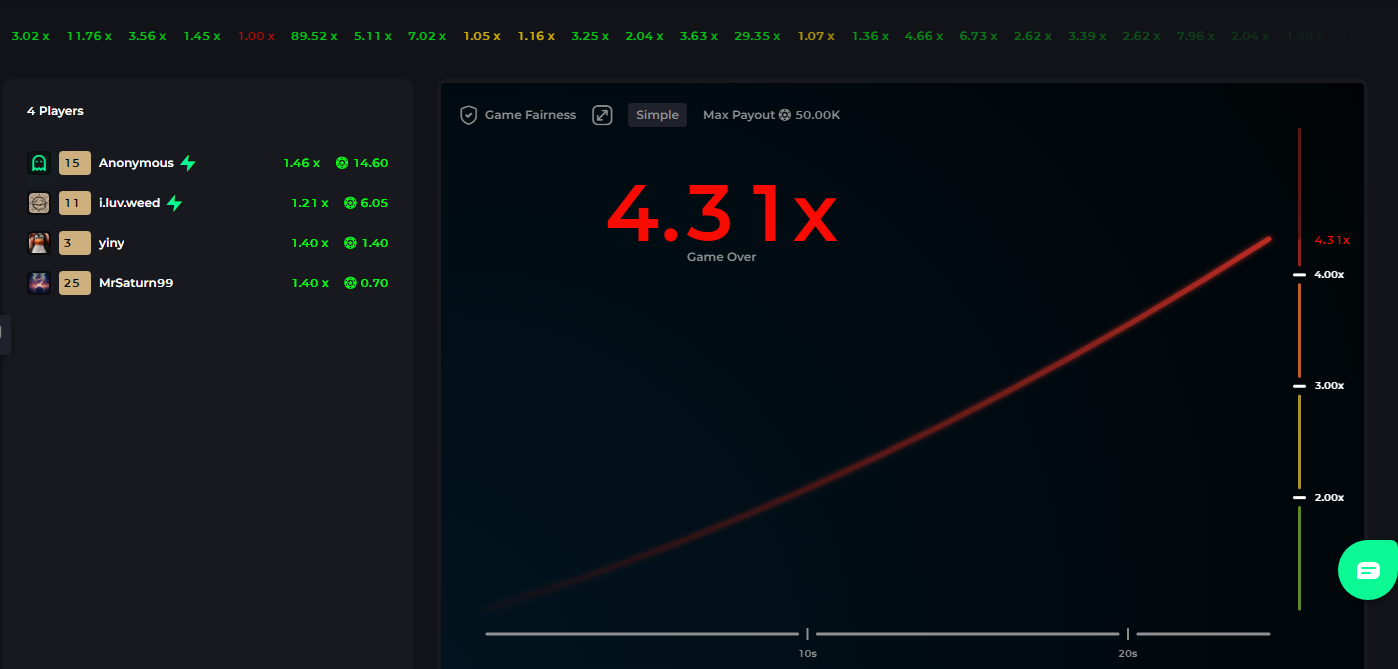Click lightning bolt next to i.luv.weed
Viewport: 1398px width, 669px height.
175,203
